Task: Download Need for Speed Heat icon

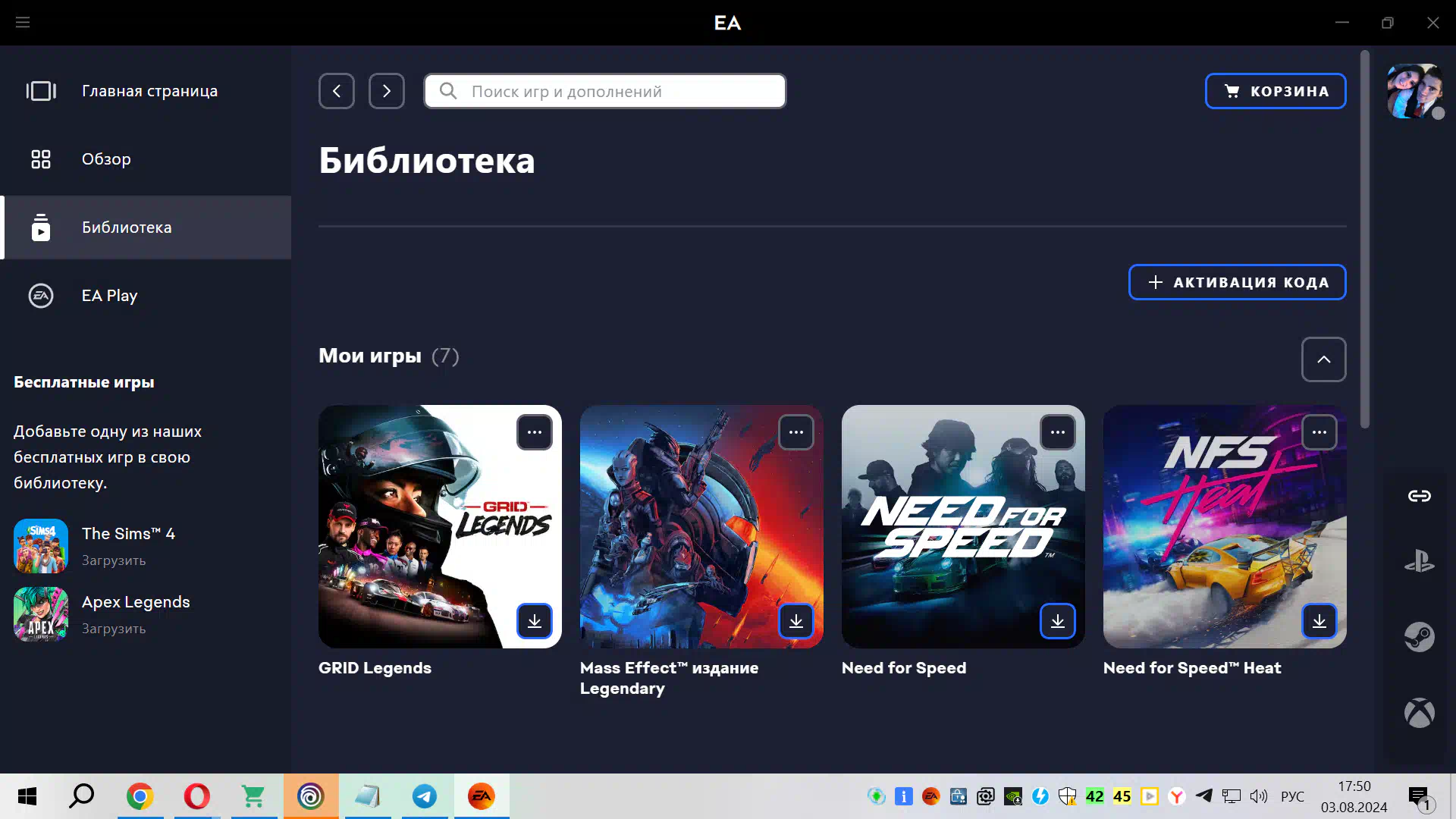Action: [1319, 621]
